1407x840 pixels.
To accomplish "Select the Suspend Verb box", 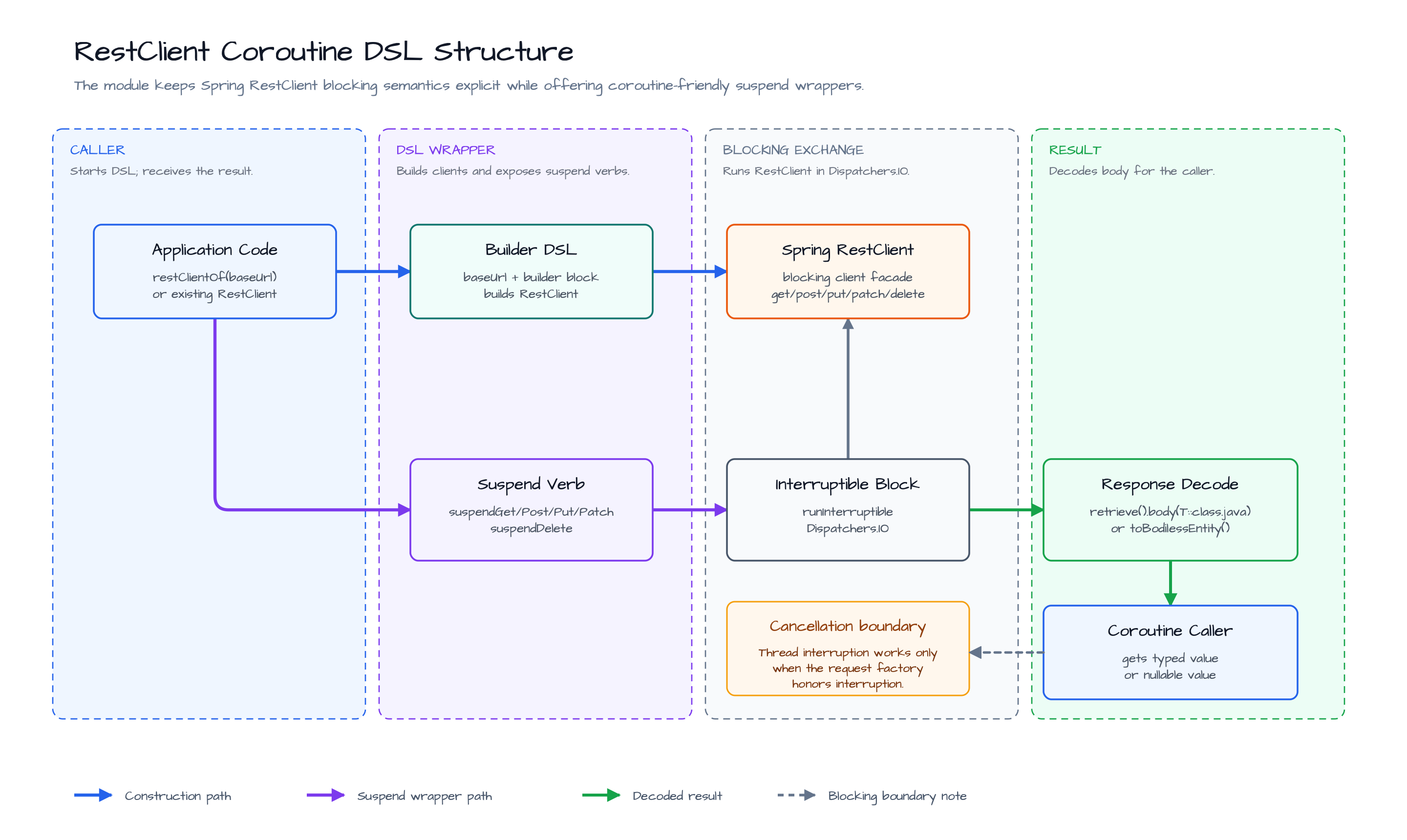I will (x=531, y=509).
